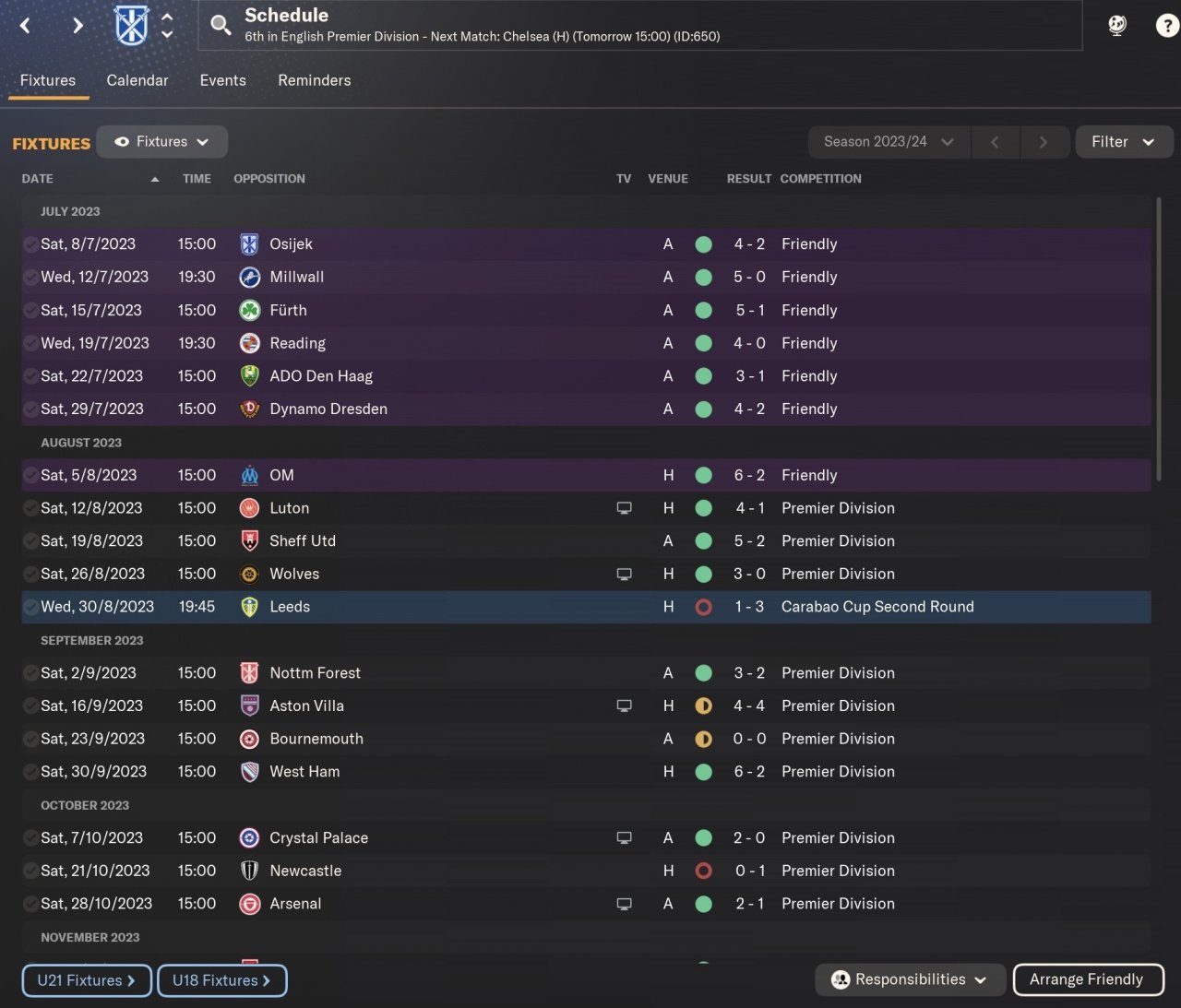Click the globe icon in top right
The height and width of the screenshot is (1008, 1181).
tap(1117, 26)
